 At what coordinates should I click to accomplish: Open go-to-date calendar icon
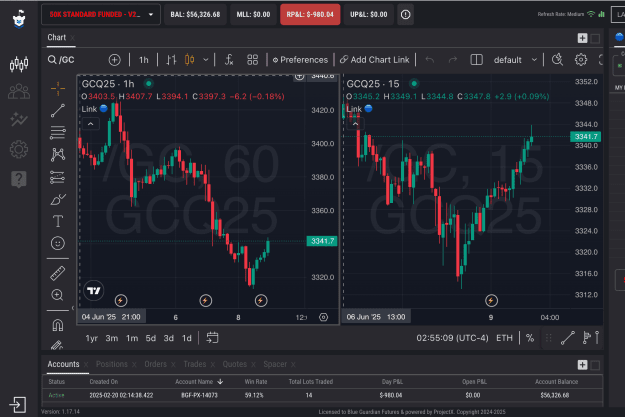click(212, 338)
